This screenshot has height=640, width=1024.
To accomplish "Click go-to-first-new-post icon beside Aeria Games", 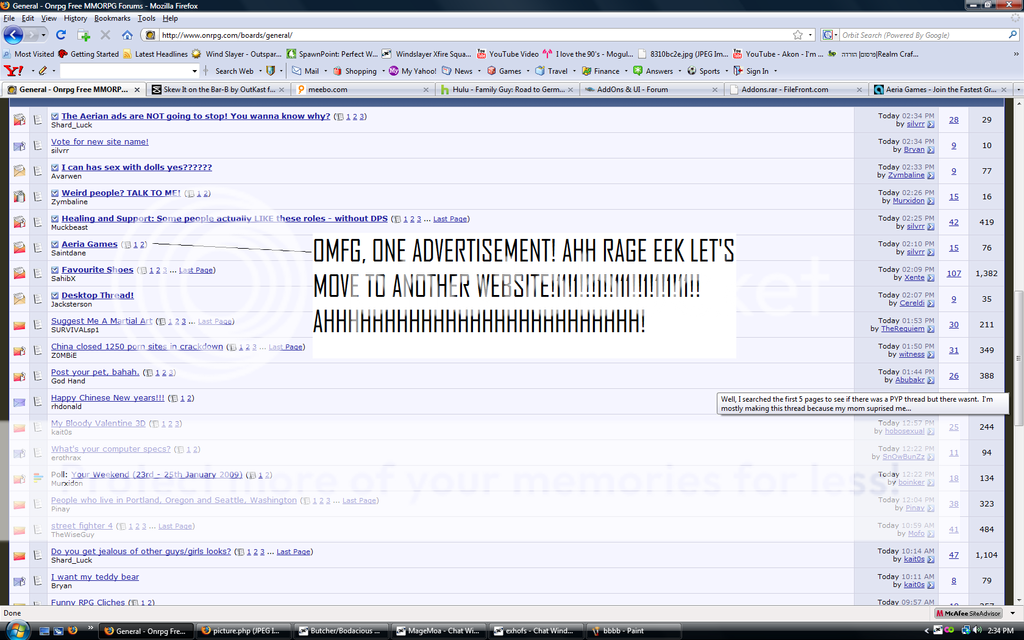I will pyautogui.click(x=55, y=244).
